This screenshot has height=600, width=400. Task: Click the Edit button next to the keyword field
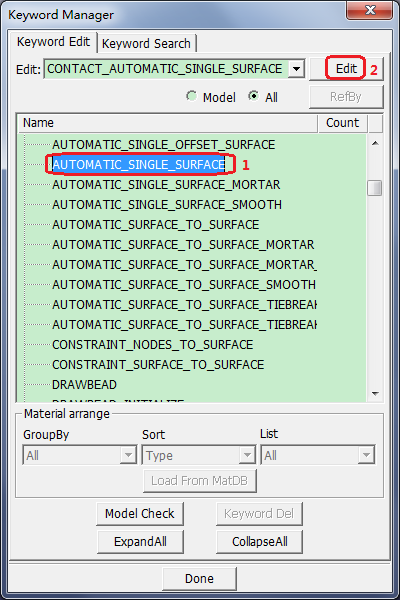tap(346, 69)
